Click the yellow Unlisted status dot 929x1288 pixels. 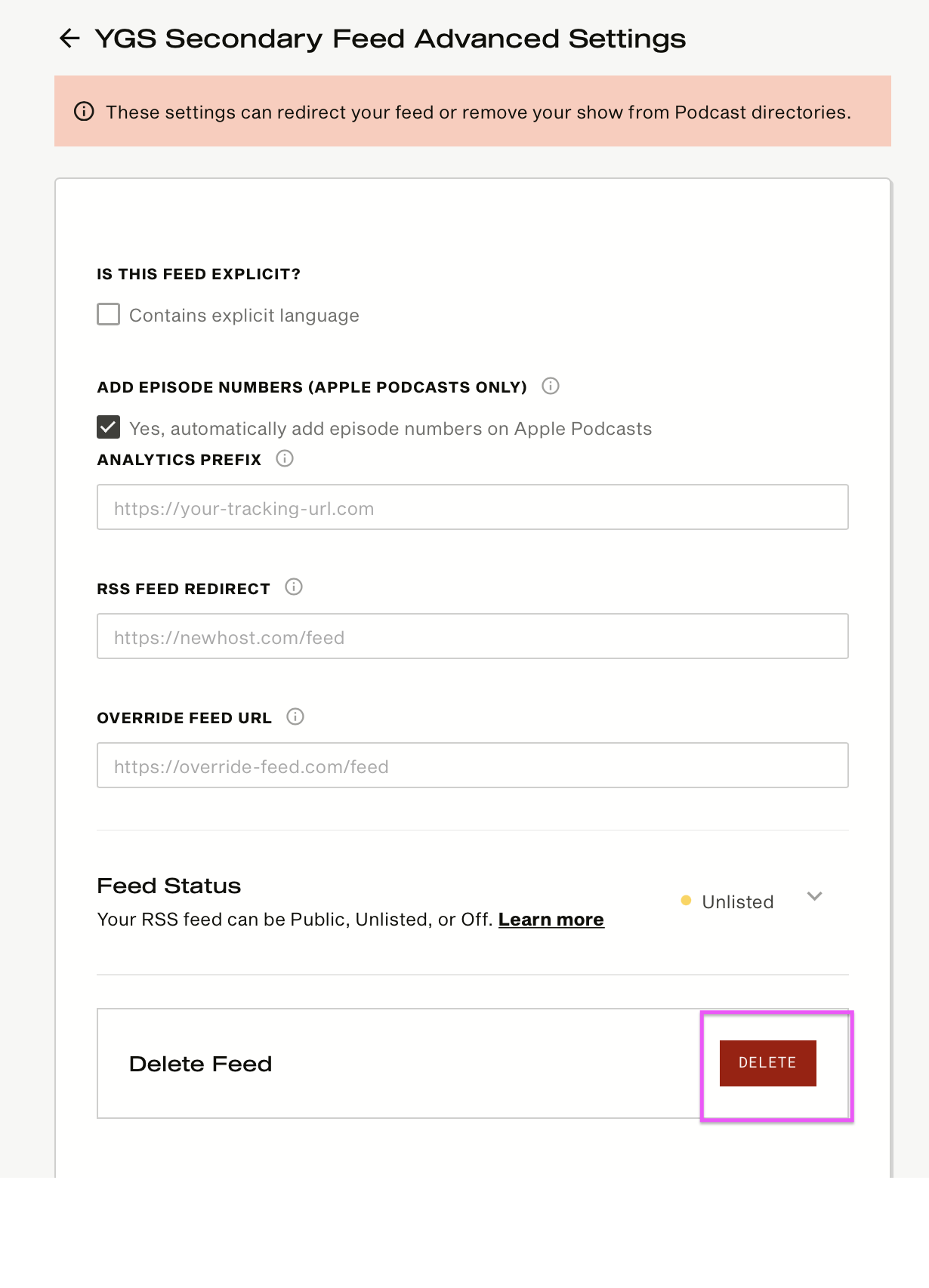pos(686,901)
